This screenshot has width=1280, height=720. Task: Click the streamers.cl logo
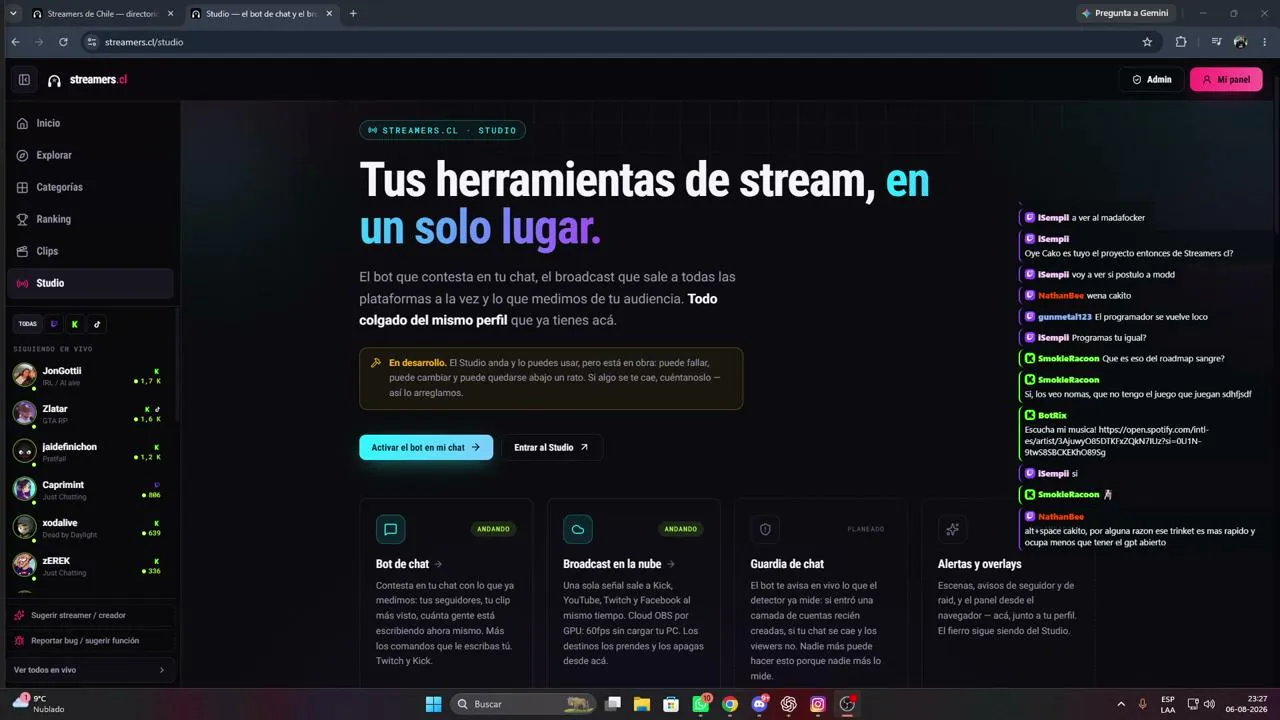coord(87,80)
